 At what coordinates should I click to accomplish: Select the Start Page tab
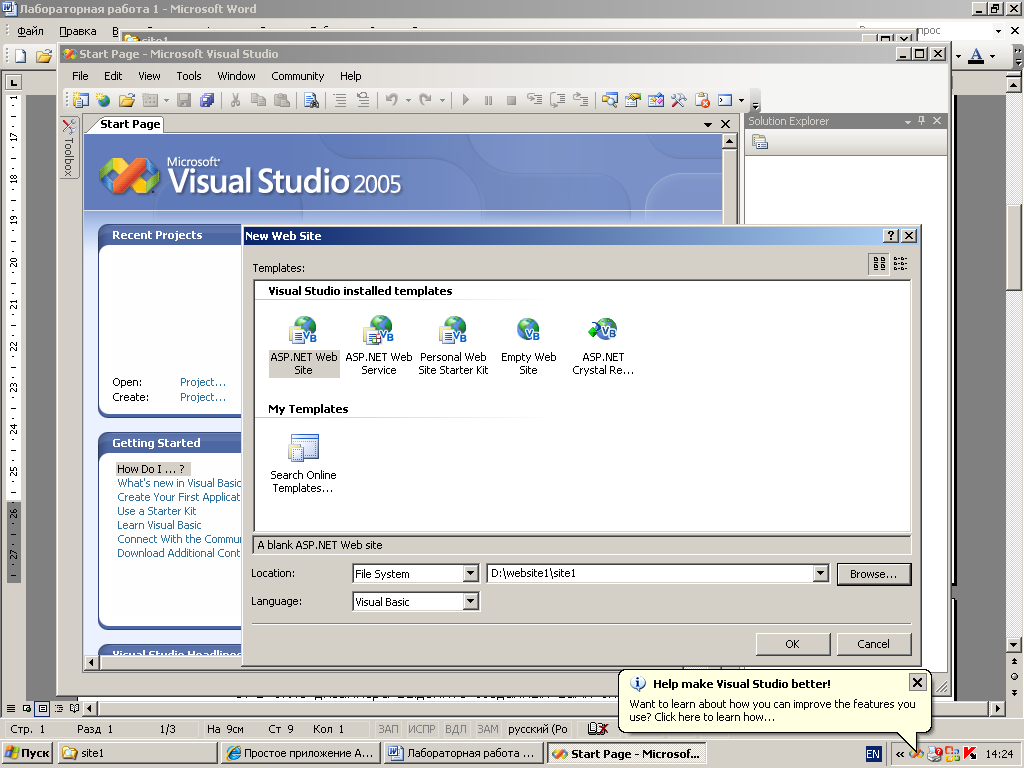pyautogui.click(x=130, y=124)
